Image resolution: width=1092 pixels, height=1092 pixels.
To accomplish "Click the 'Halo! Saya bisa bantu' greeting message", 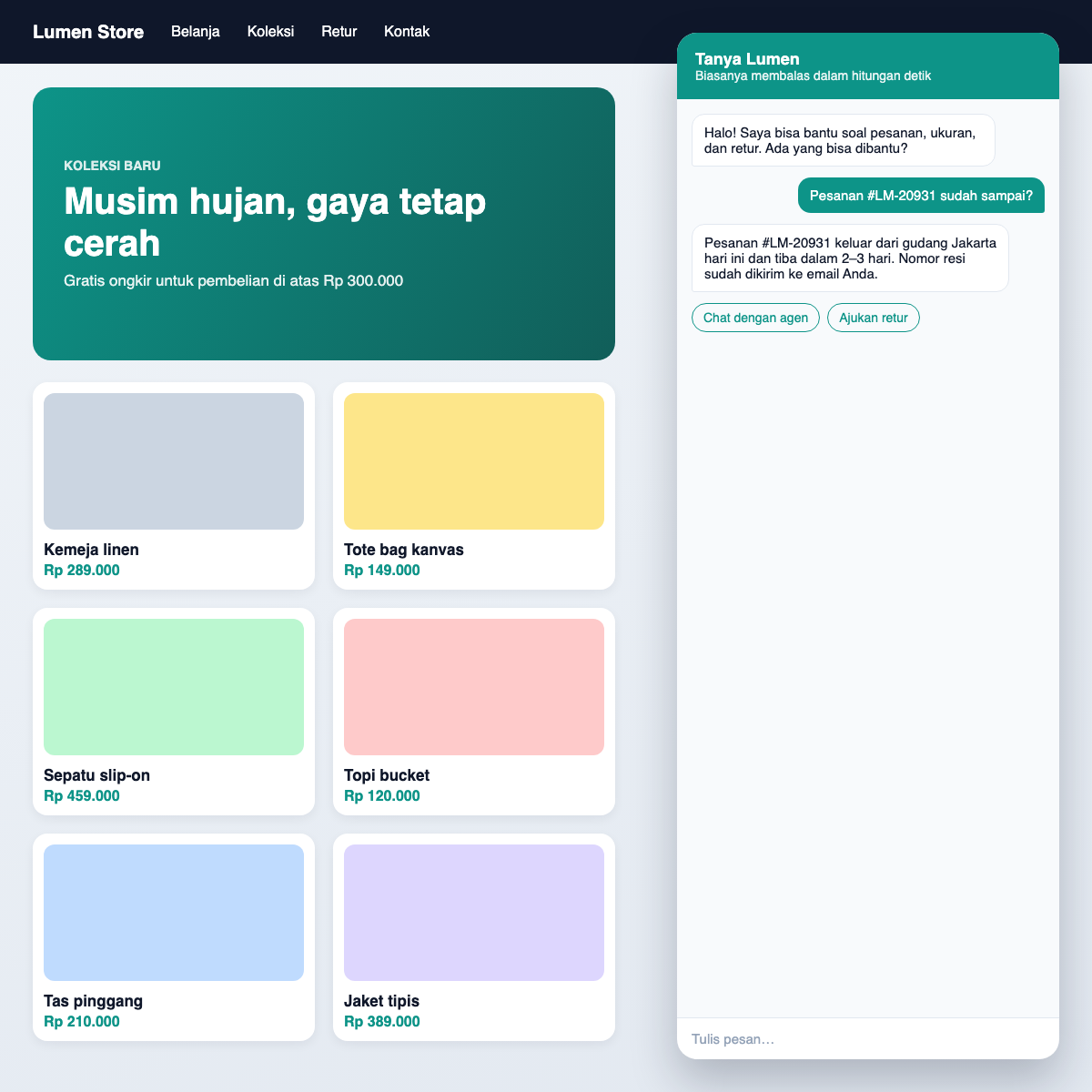I will click(844, 140).
